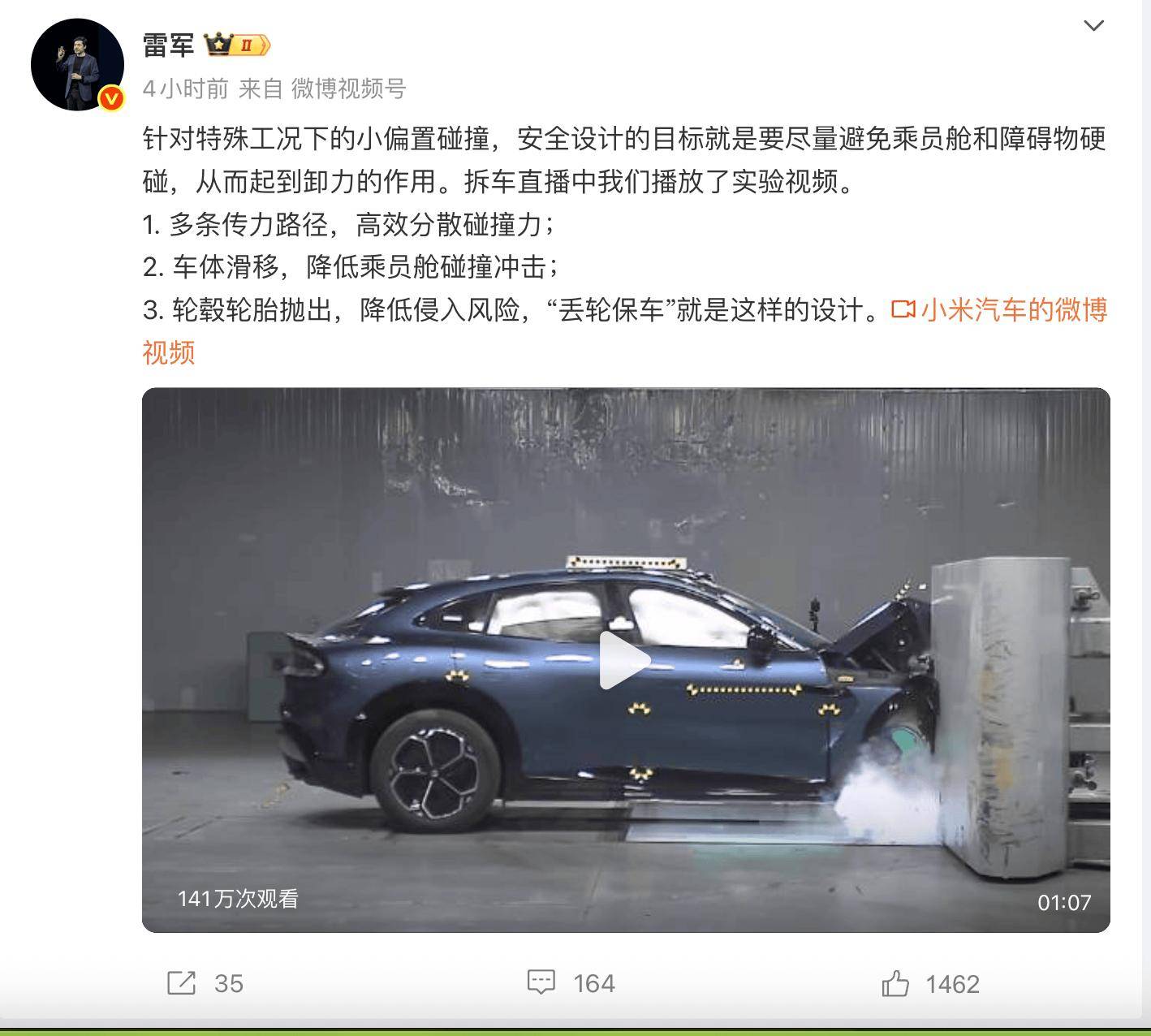This screenshot has width=1151, height=1036.
Task: Click the repost share icon
Action: click(181, 982)
